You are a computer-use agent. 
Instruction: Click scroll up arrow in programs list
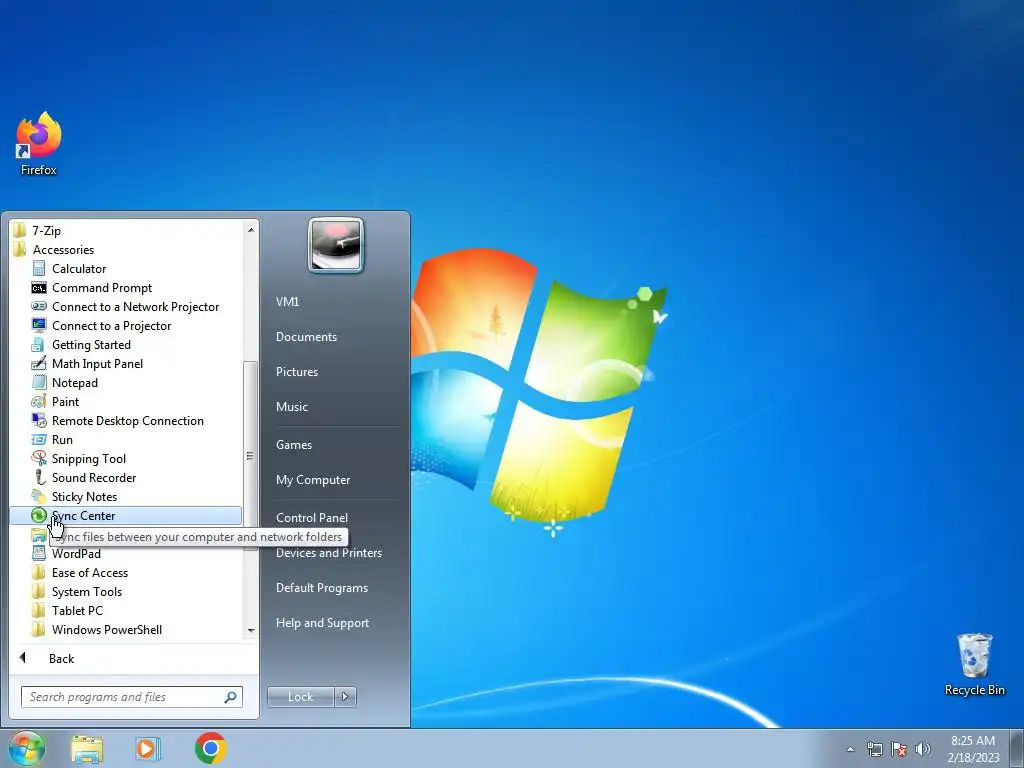251,229
